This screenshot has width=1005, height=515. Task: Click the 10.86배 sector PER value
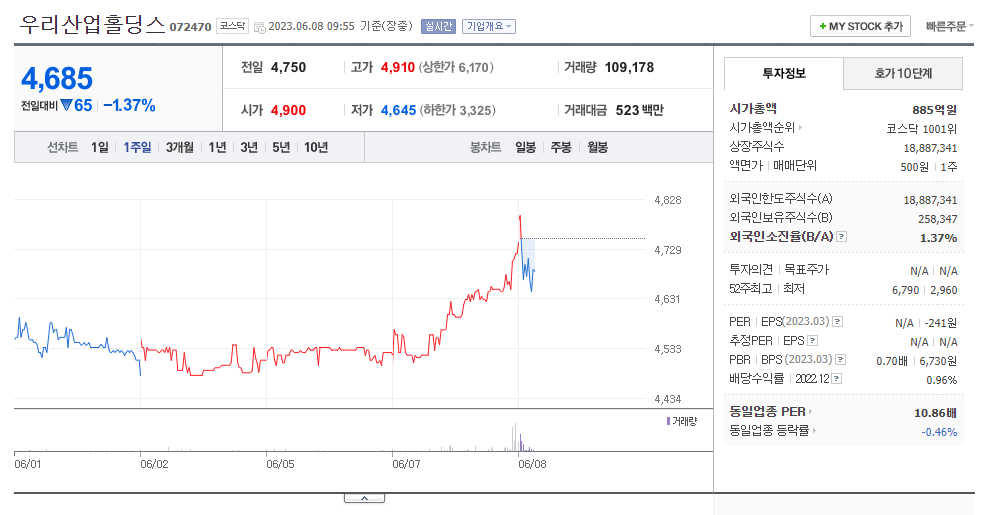point(936,413)
